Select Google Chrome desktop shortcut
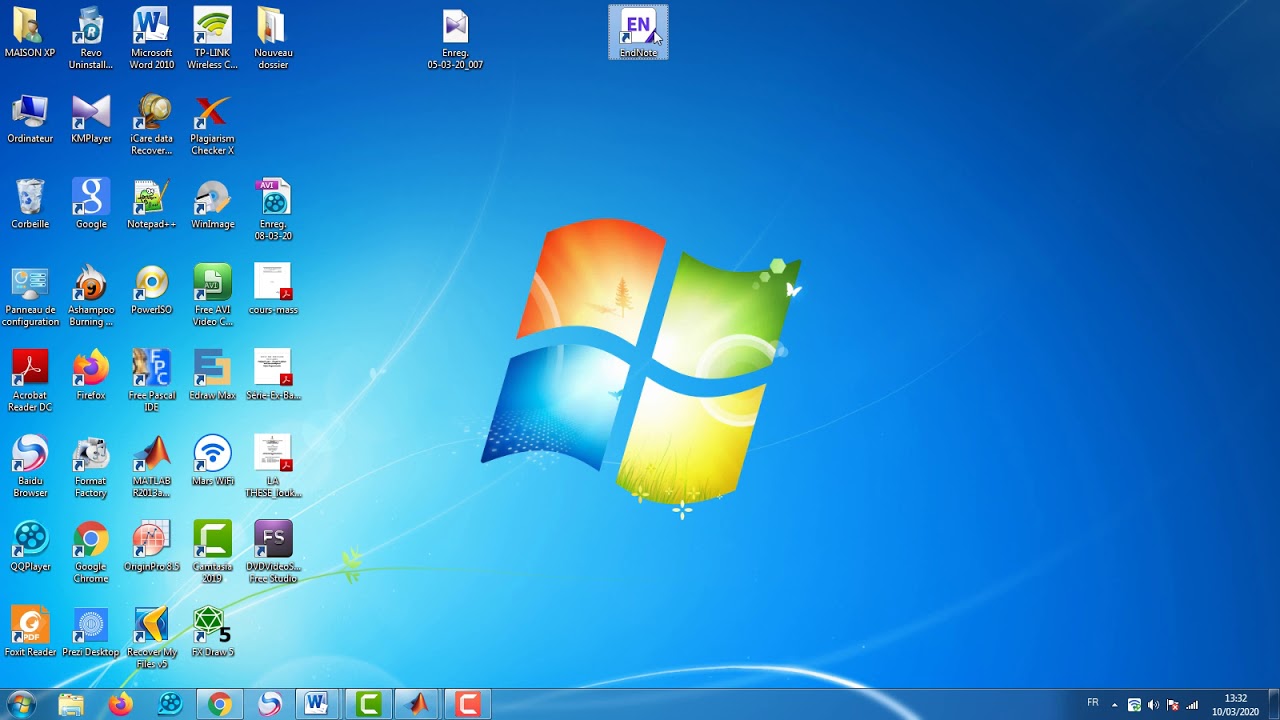Image resolution: width=1280 pixels, height=720 pixels. [91, 552]
